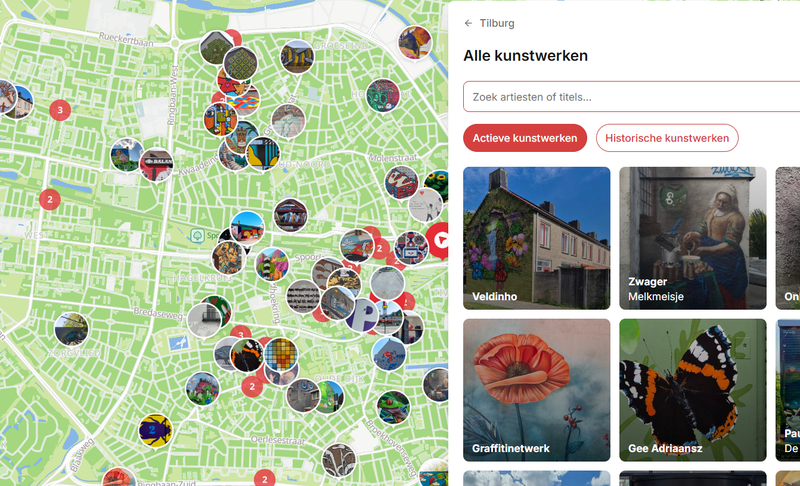Go back to Tilburg using the arrow

(468, 23)
